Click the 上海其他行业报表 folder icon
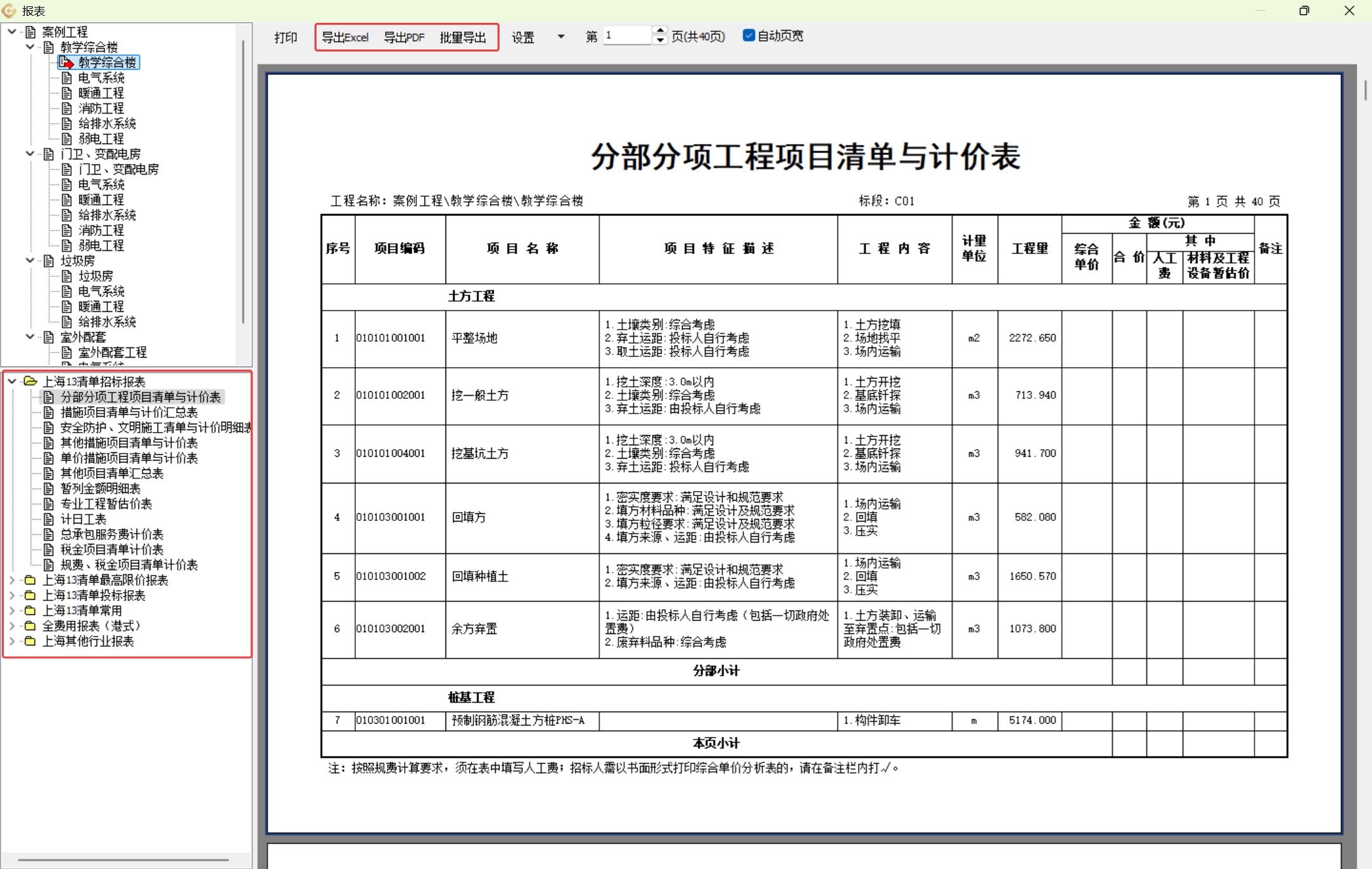 tap(30, 640)
